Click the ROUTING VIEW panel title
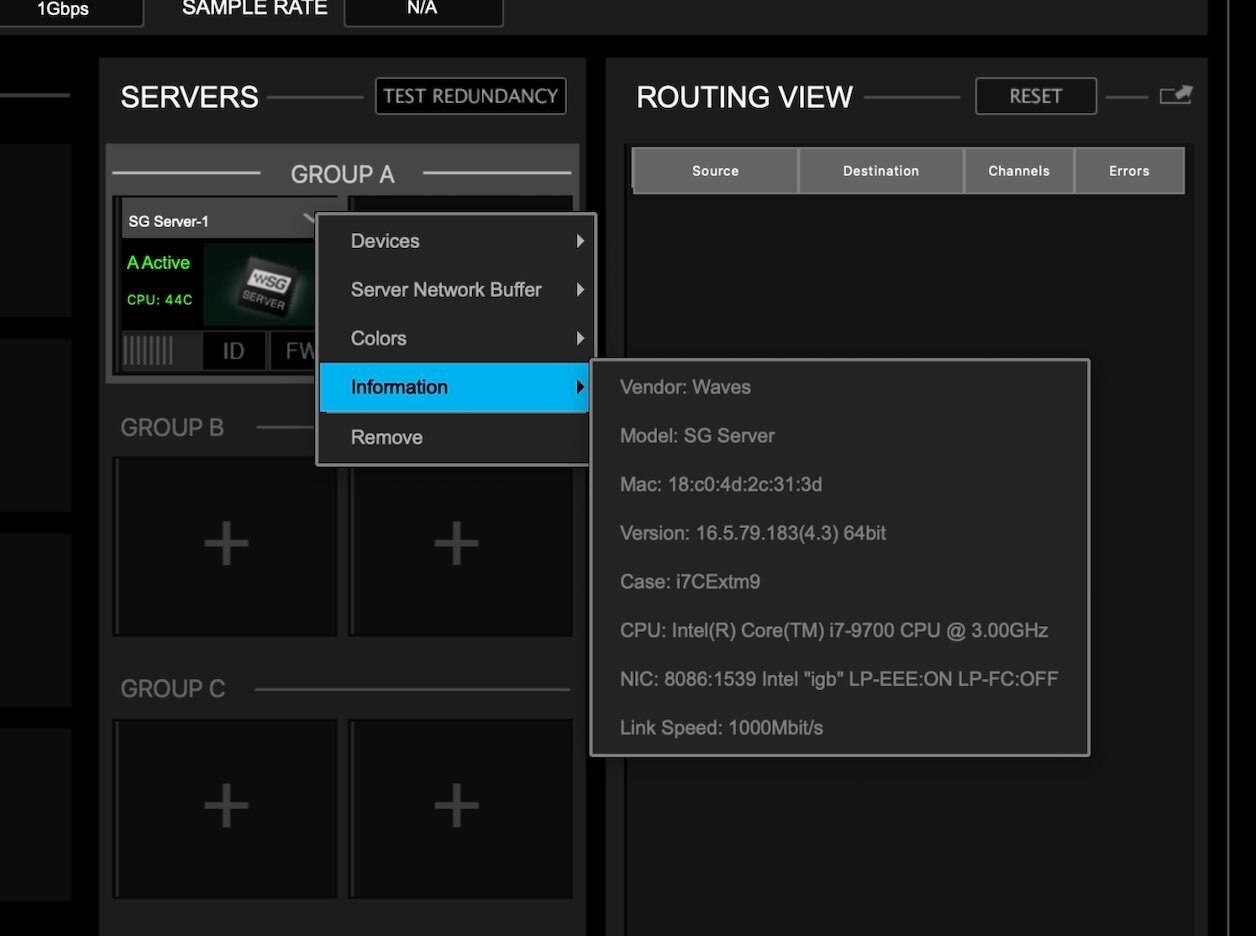The width and height of the screenshot is (1256, 936). [x=745, y=97]
